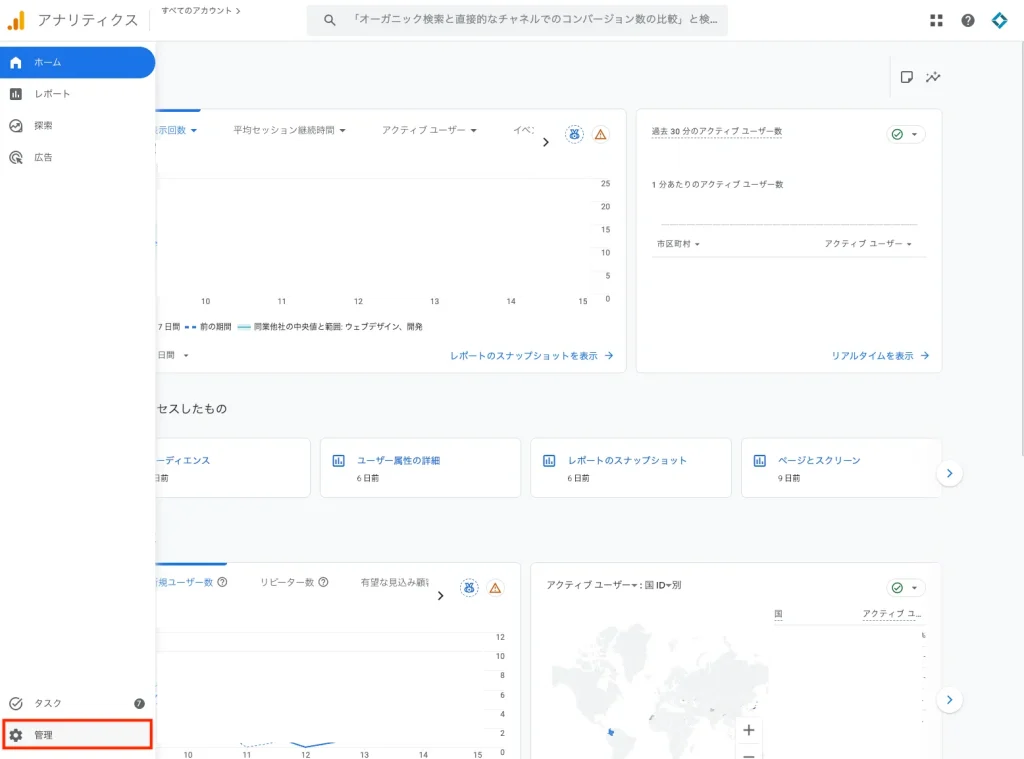Show next cards arrow beside map card
Viewport: 1024px width, 759px height.
949,700
